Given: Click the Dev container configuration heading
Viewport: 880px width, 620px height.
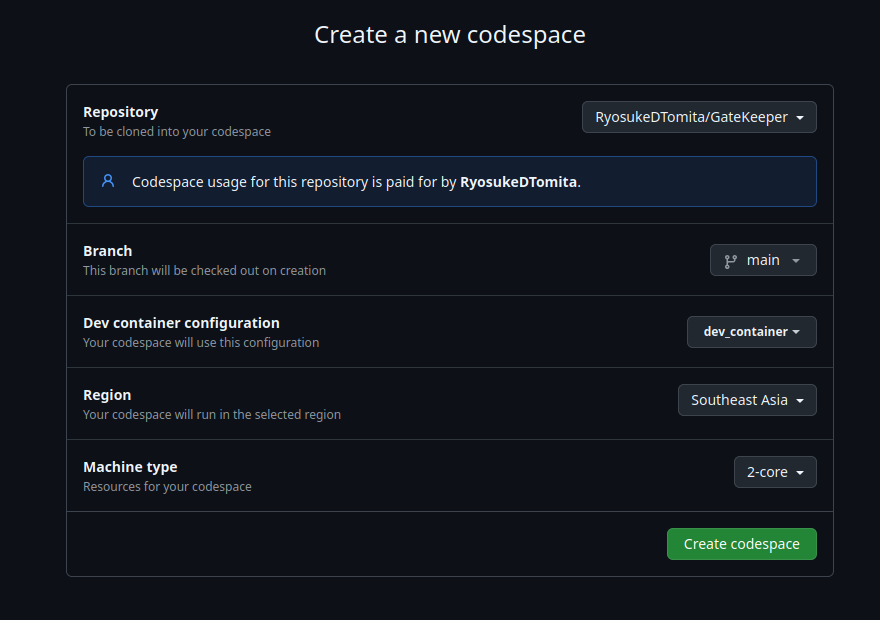Looking at the screenshot, I should (181, 322).
